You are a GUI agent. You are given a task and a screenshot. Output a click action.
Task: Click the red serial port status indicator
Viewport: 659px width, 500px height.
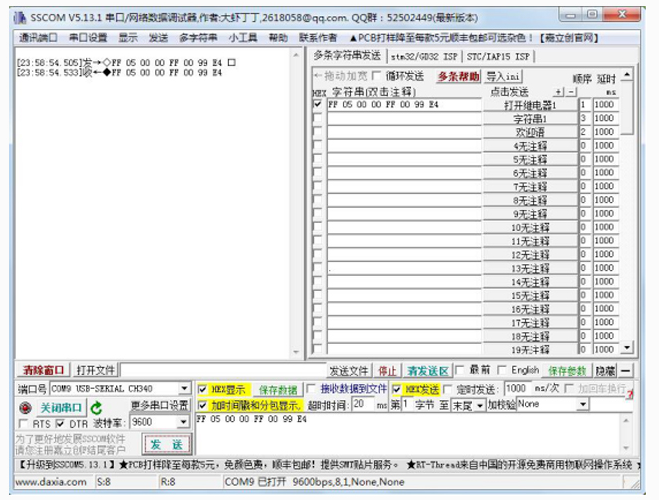tap(26, 408)
